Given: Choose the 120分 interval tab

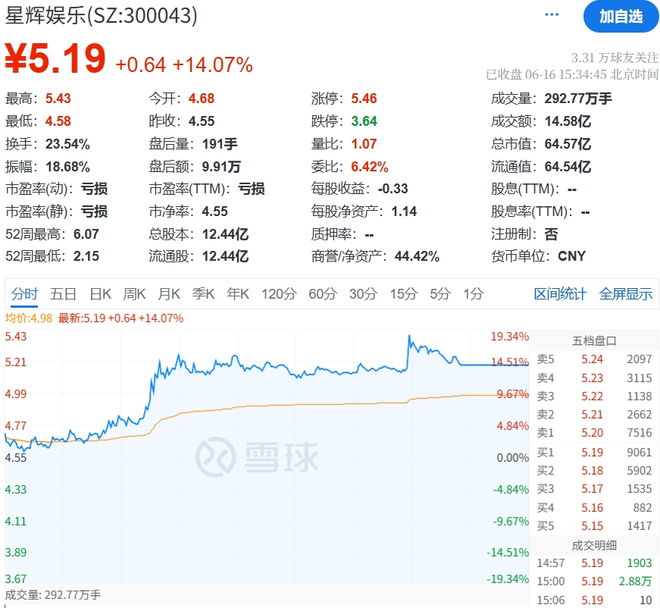Looking at the screenshot, I should click(x=277, y=293).
